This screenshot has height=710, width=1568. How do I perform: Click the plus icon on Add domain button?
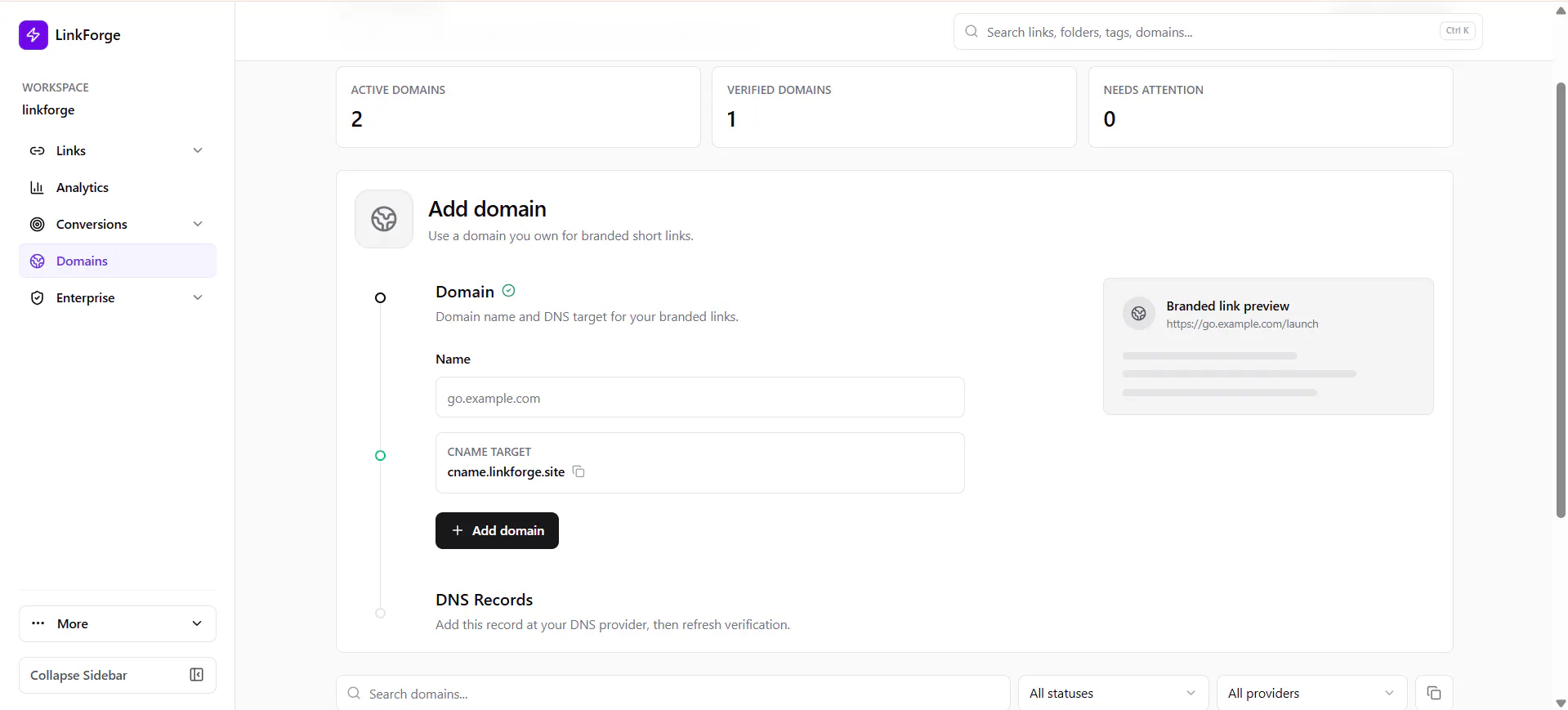pyautogui.click(x=458, y=531)
